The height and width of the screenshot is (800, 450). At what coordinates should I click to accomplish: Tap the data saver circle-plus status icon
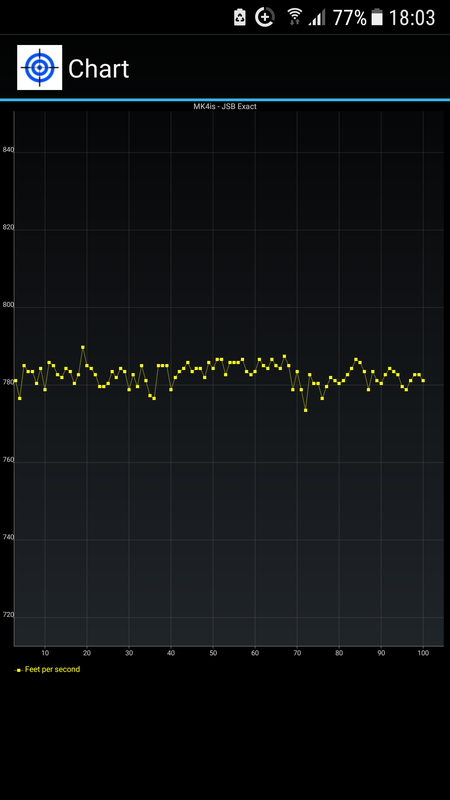click(265, 17)
